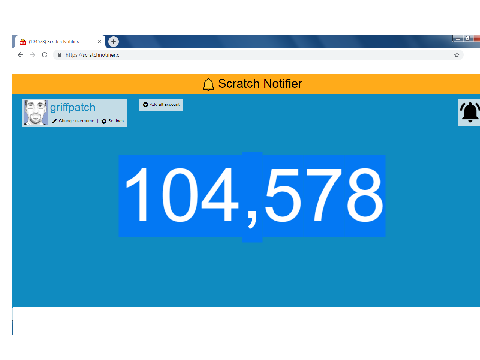Minimize the browser window
This screenshot has width=480, height=360.
(x=458, y=39)
